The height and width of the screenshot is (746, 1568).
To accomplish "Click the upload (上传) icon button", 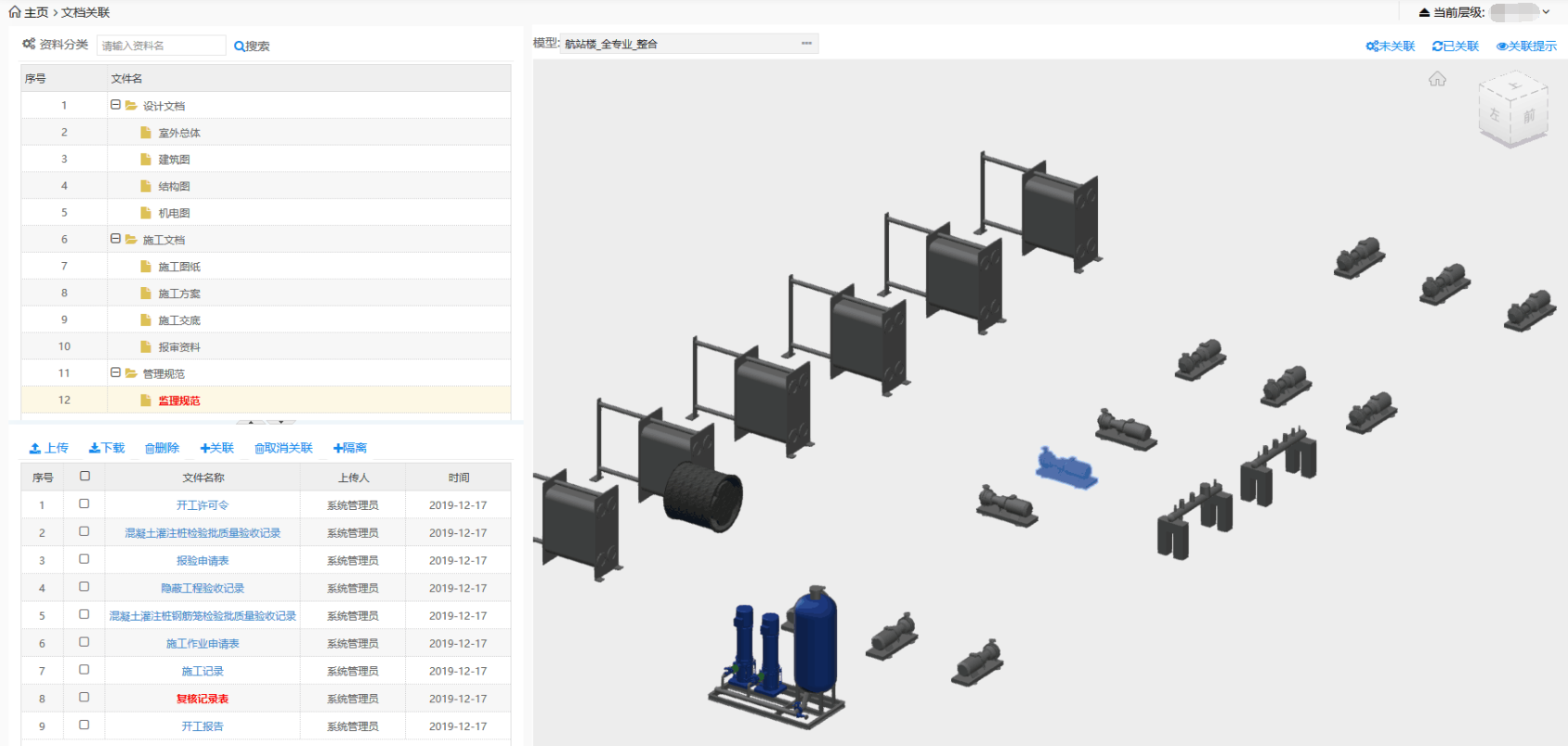I will (x=35, y=449).
